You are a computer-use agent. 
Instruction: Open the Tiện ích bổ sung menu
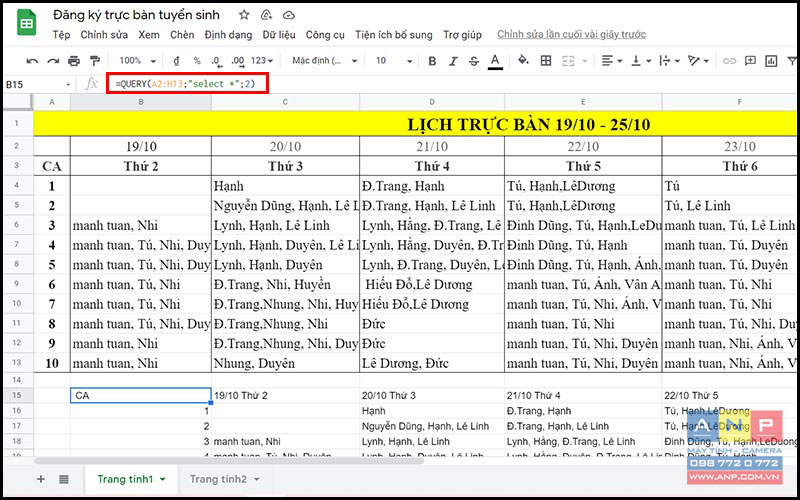(x=393, y=35)
